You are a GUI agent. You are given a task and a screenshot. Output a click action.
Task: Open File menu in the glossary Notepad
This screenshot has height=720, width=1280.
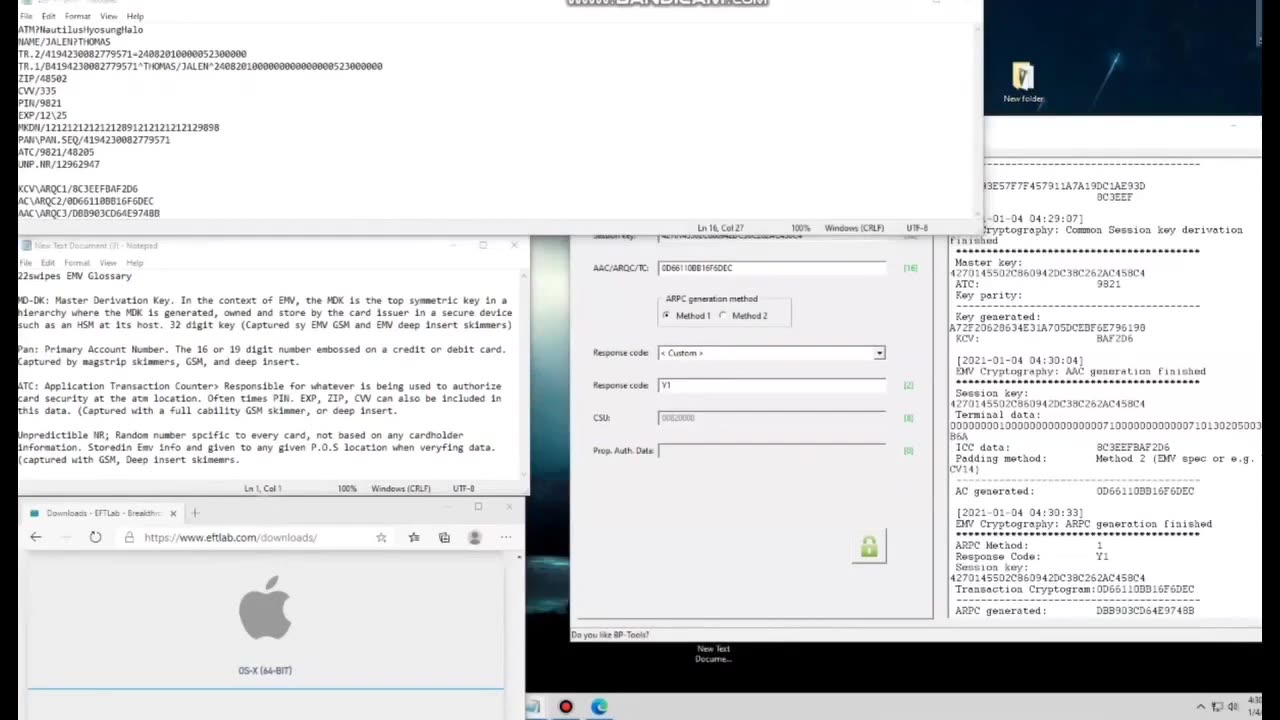[26, 263]
